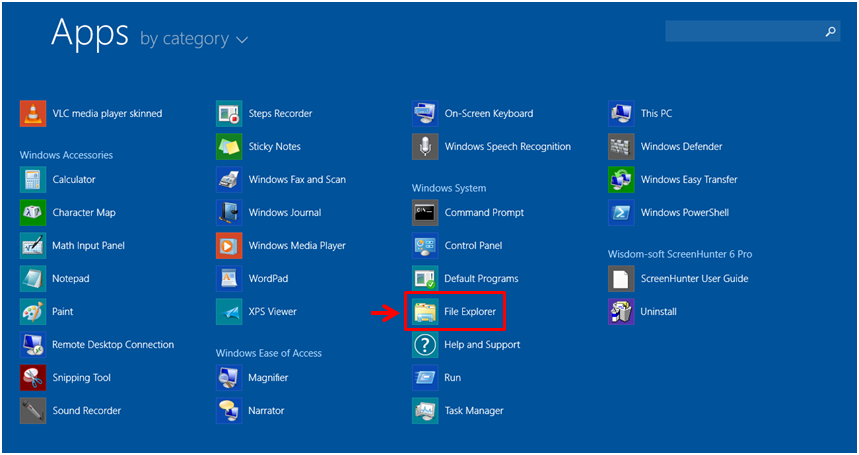
Task: Select the Windows Accessories category heading
Action: click(x=66, y=155)
